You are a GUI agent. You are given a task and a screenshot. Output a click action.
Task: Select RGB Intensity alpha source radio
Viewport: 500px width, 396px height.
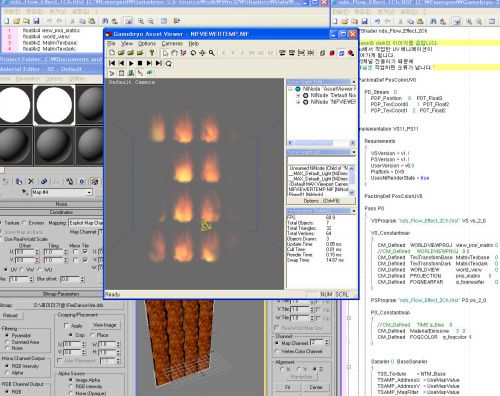coord(71,386)
